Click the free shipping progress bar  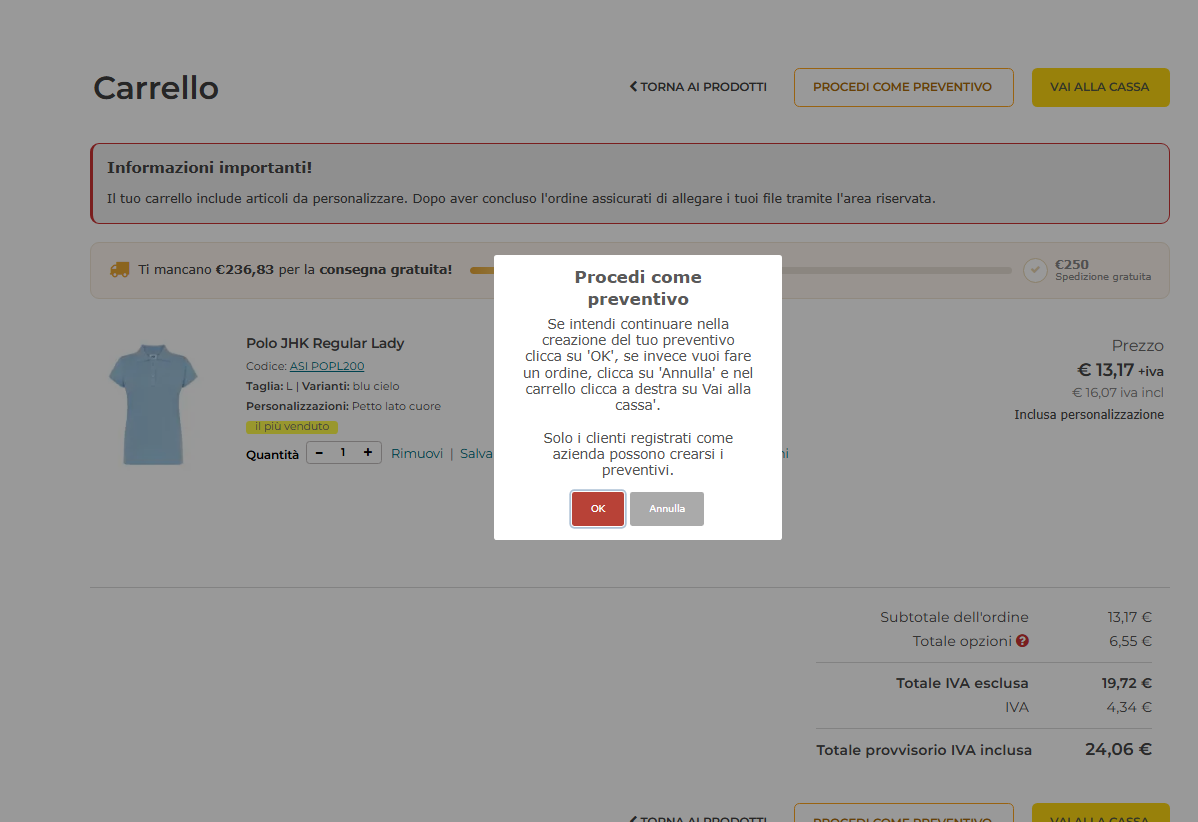point(740,270)
